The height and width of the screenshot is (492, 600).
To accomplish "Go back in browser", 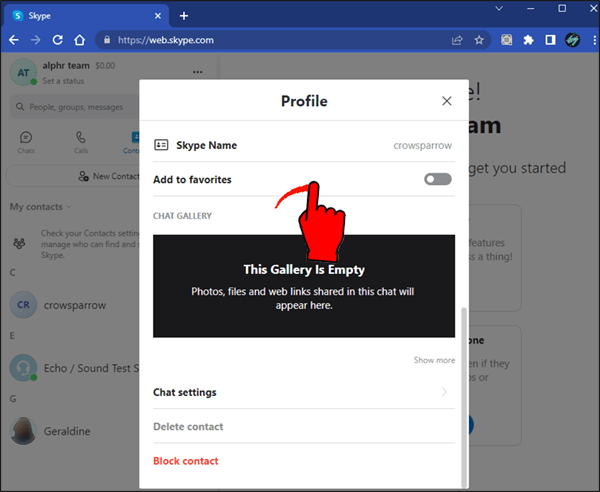I will click(14, 40).
